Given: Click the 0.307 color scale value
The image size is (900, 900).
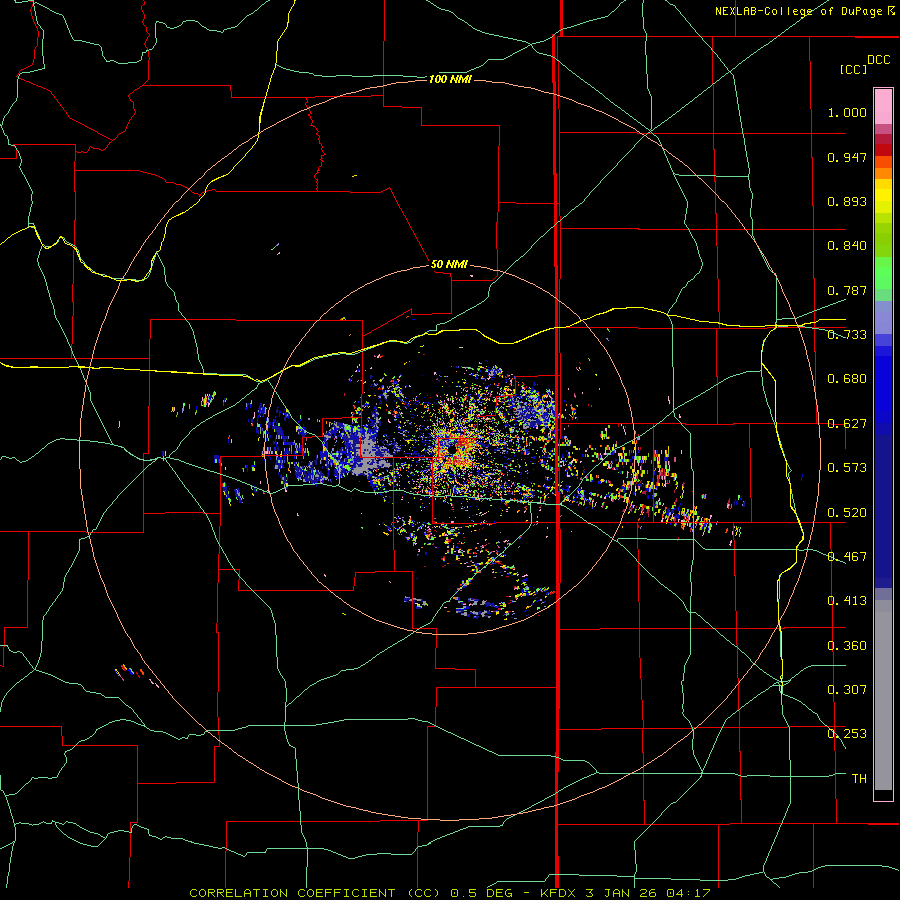Looking at the screenshot, I should click(847, 690).
